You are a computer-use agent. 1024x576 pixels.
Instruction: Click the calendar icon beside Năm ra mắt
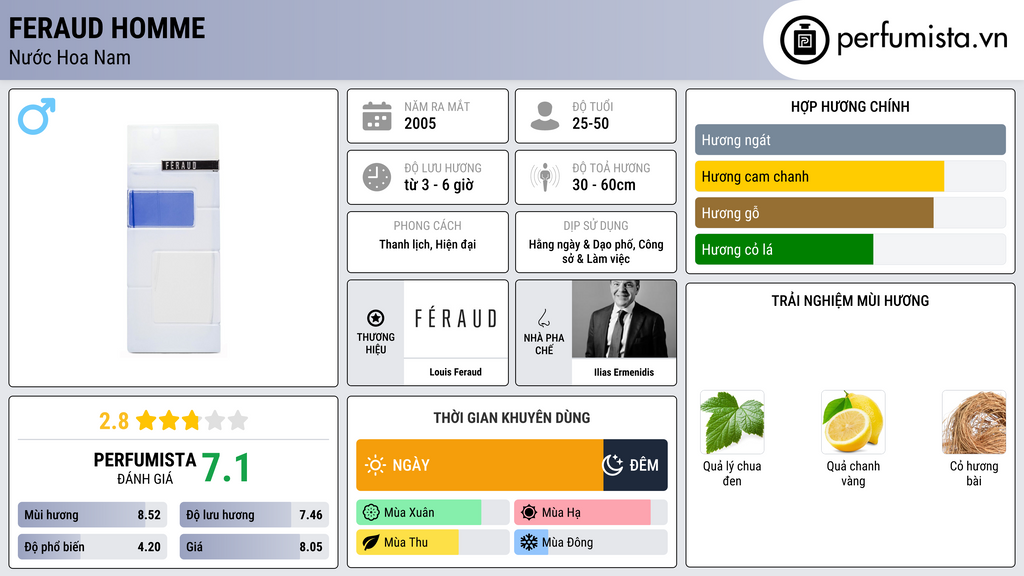click(x=377, y=116)
